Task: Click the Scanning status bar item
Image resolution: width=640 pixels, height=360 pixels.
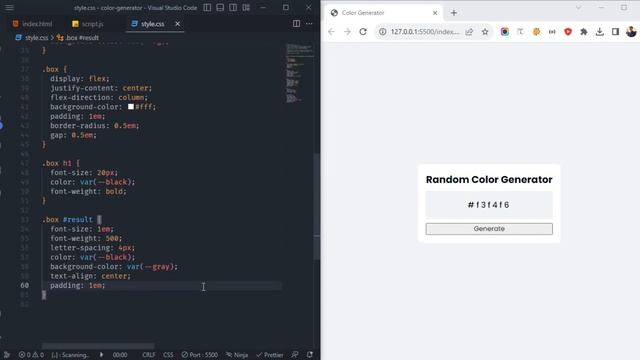Action: tap(70, 355)
